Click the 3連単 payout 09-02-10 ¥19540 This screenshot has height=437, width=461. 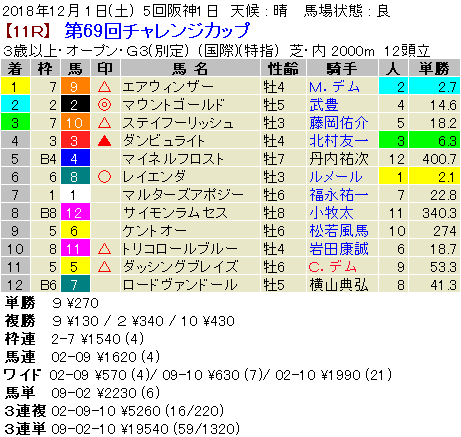tap(145, 429)
